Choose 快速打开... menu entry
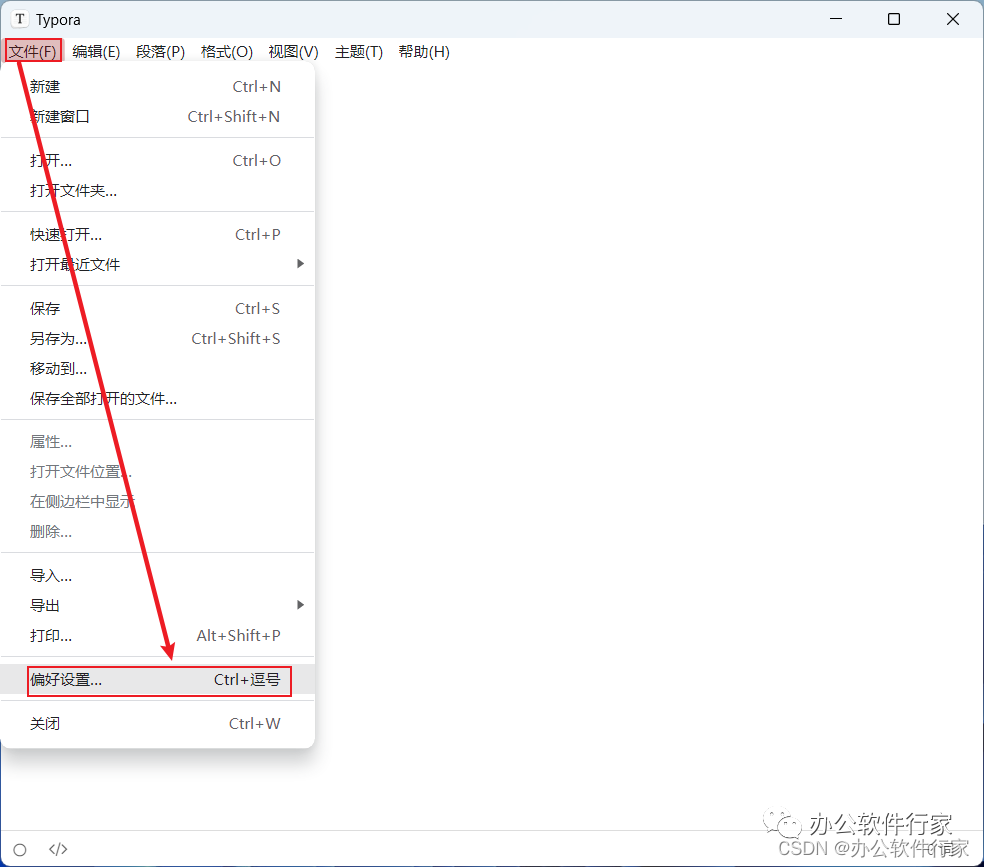Image resolution: width=984 pixels, height=867 pixels. (x=157, y=235)
